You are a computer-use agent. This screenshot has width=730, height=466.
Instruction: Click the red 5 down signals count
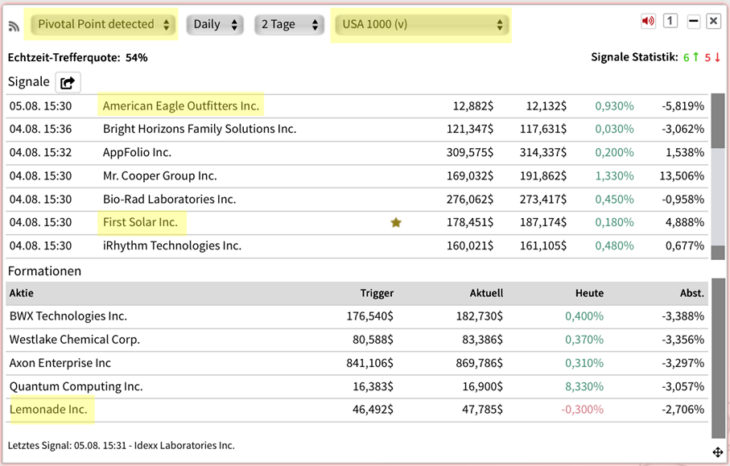[x=712, y=57]
